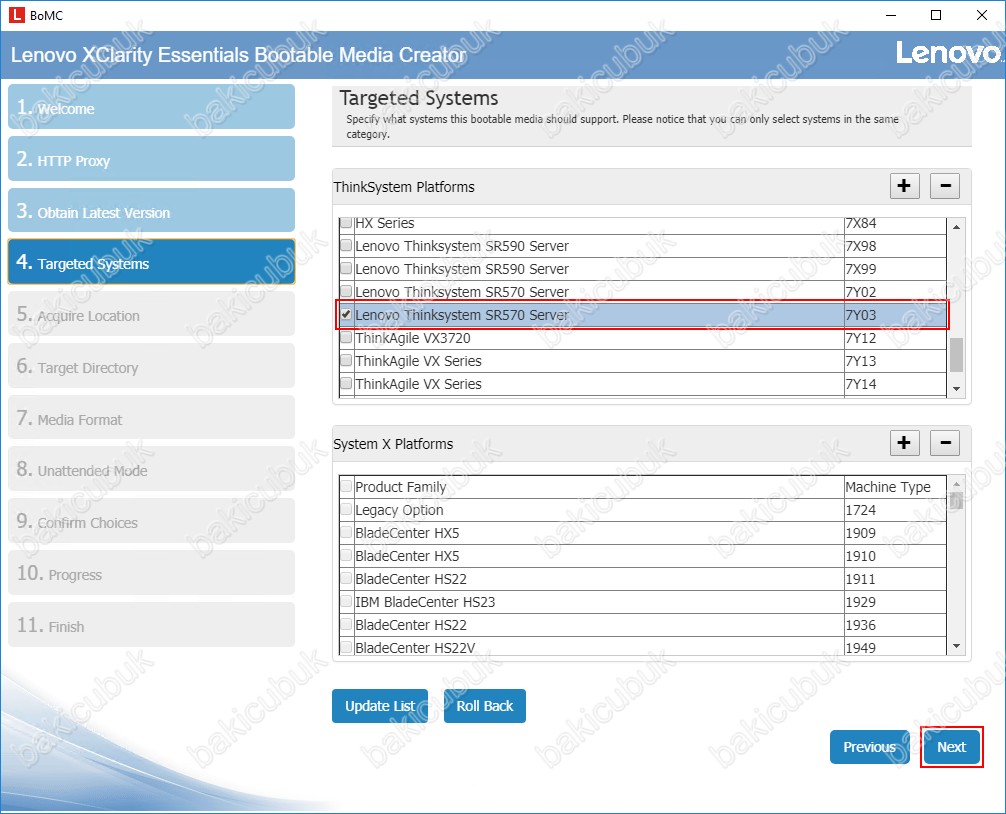Select the 11. Finish step

click(151, 625)
